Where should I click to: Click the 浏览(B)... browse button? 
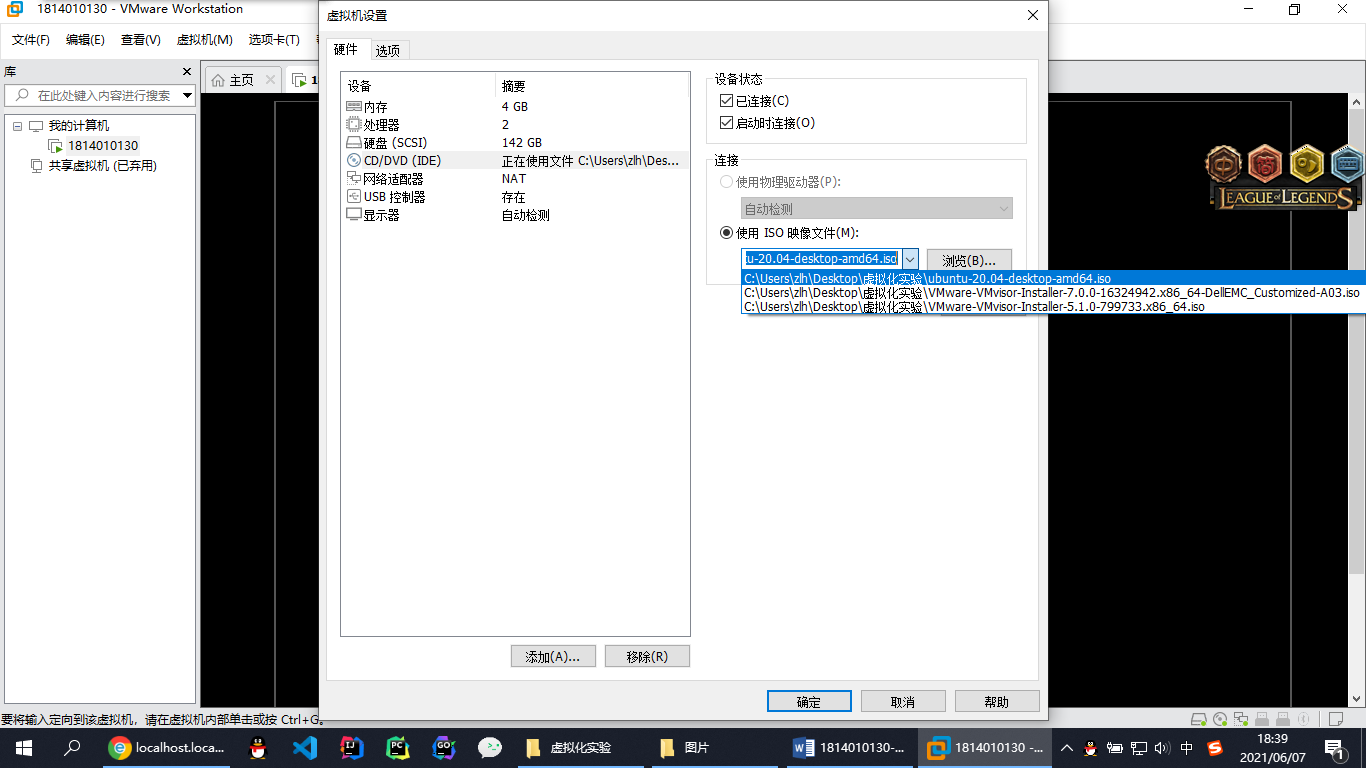pyautogui.click(x=969, y=260)
